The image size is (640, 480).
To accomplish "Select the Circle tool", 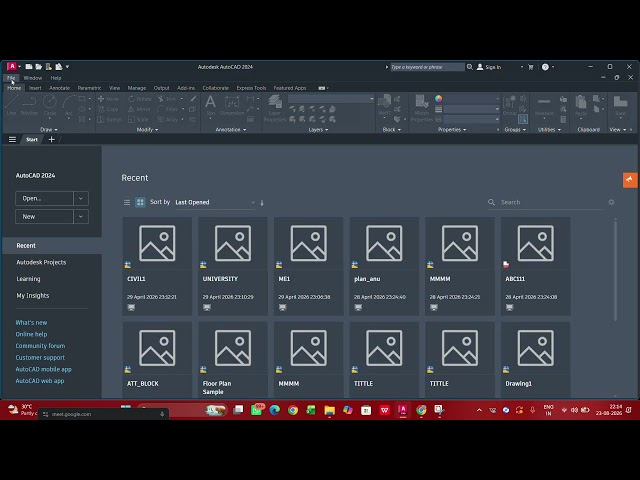I will click(x=50, y=104).
